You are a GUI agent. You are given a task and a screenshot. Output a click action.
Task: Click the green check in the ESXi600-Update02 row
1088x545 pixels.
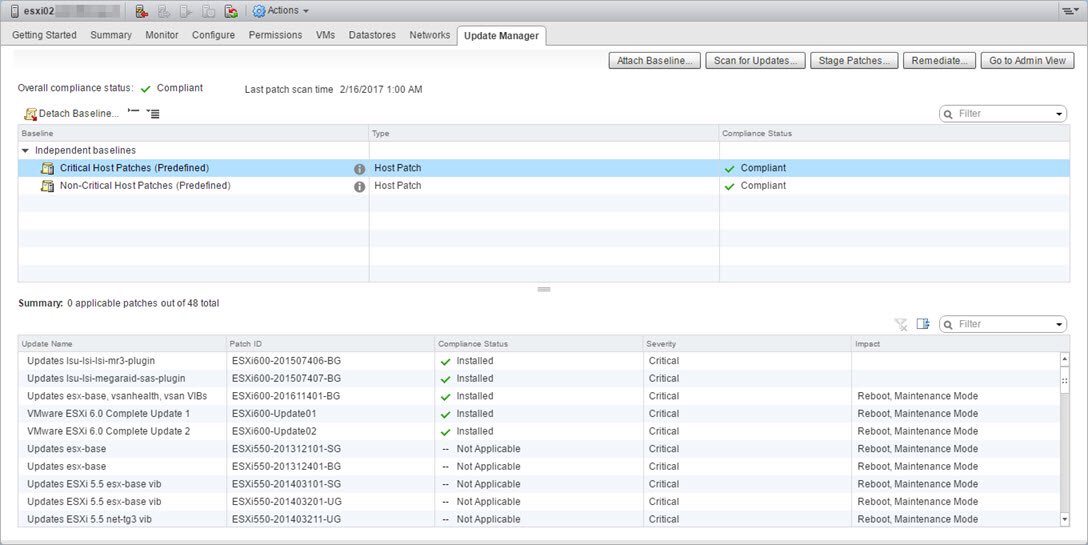click(x=445, y=432)
